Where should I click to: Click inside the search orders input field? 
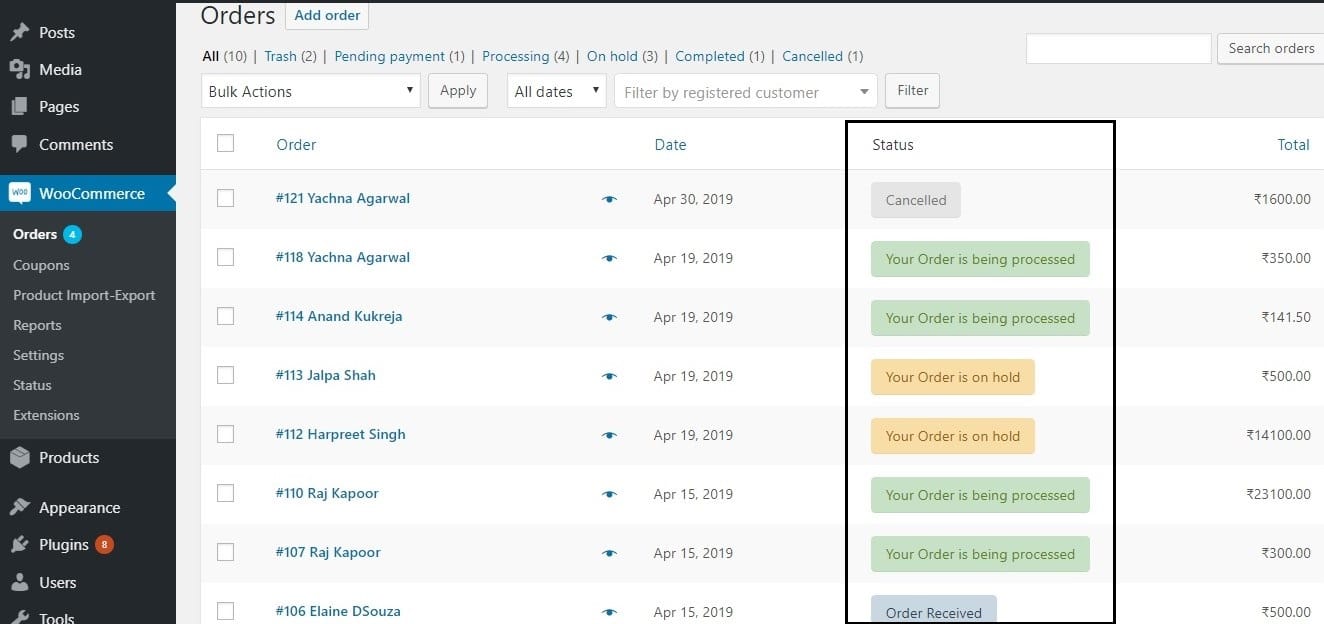point(1117,48)
